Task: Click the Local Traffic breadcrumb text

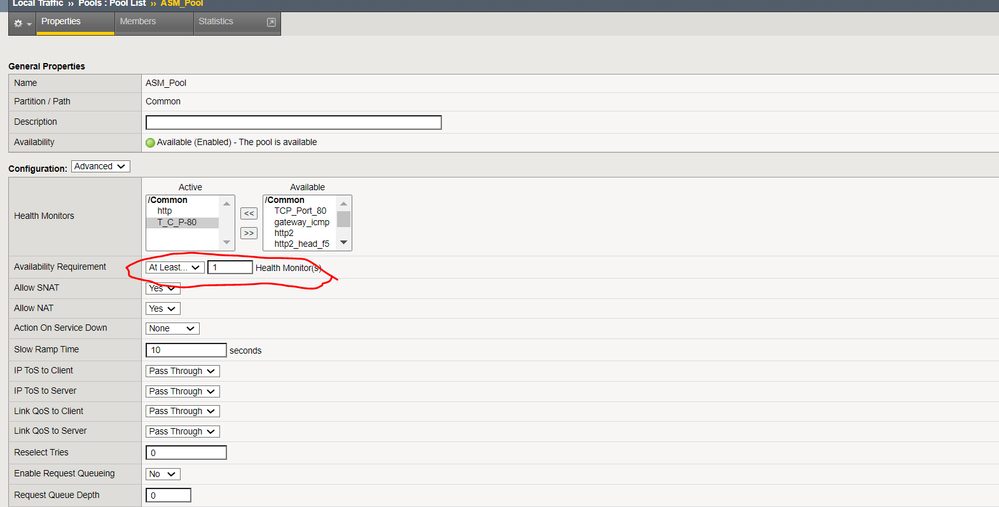Action: [x=38, y=3]
